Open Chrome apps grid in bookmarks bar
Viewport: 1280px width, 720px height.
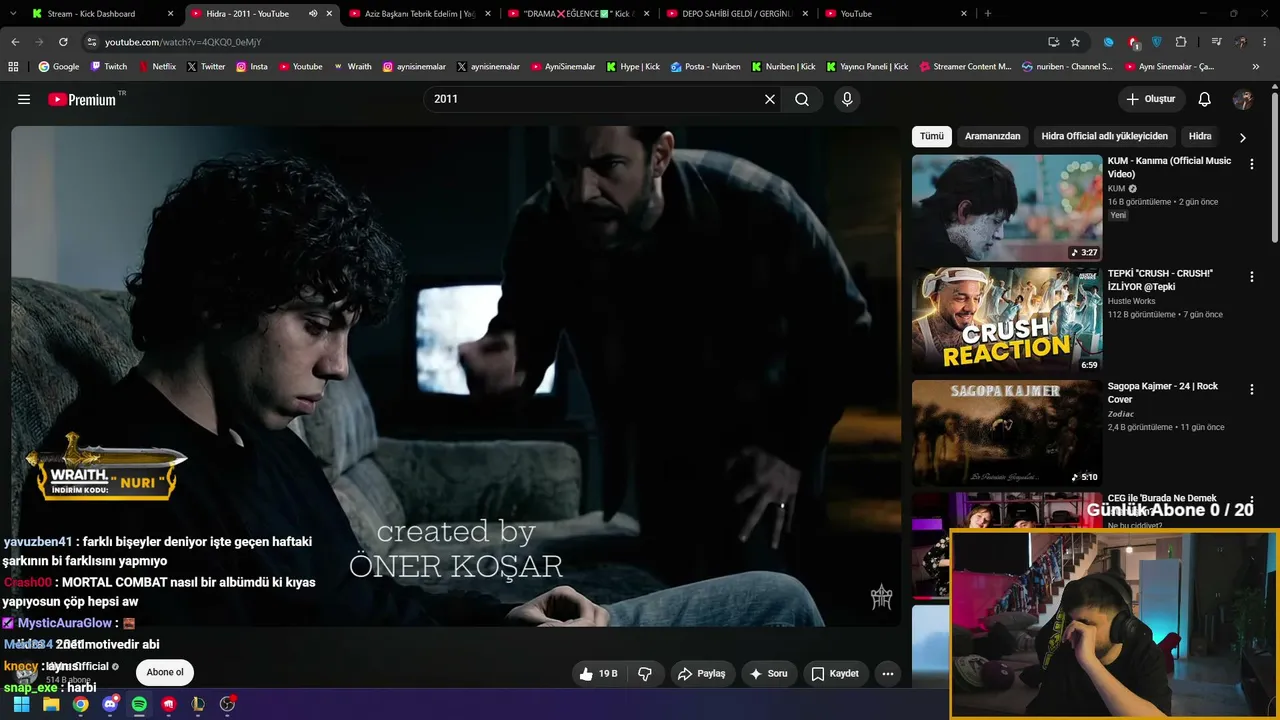pos(13,67)
